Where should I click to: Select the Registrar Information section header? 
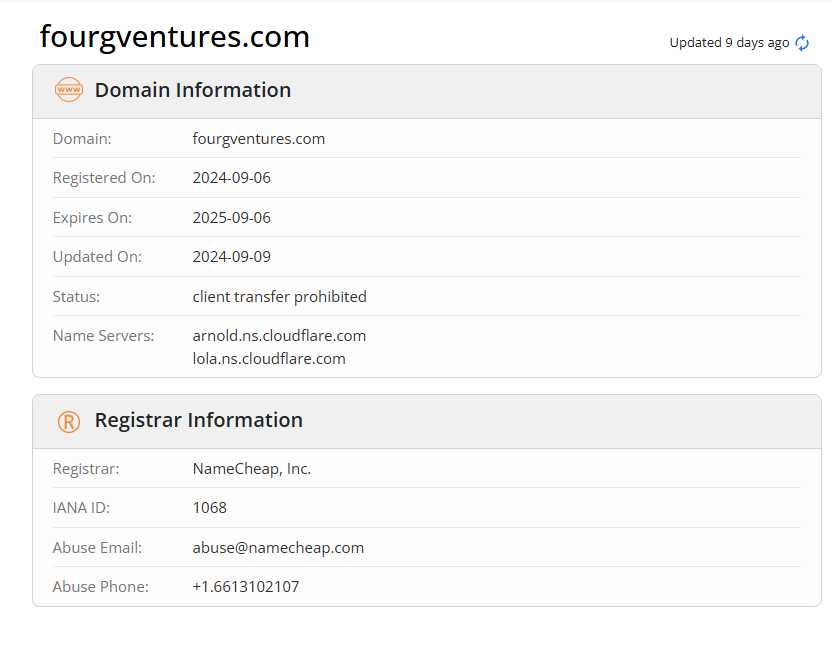pos(199,421)
